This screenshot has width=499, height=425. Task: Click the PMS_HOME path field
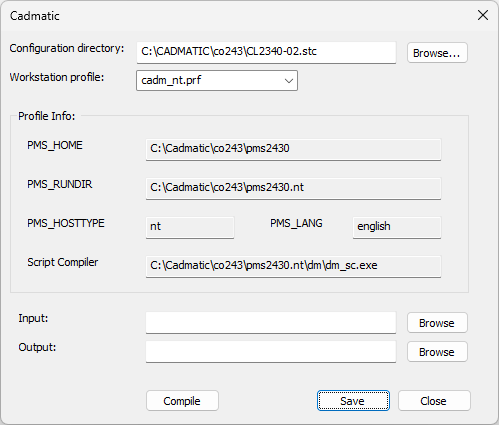point(293,149)
